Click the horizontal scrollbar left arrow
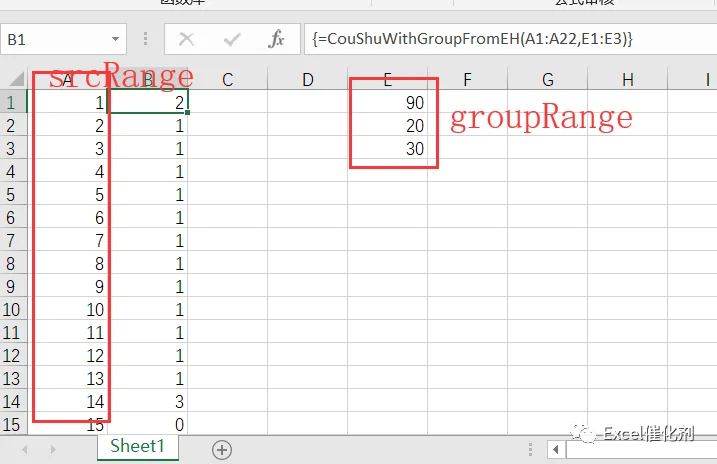This screenshot has width=717, height=464. 556,449
